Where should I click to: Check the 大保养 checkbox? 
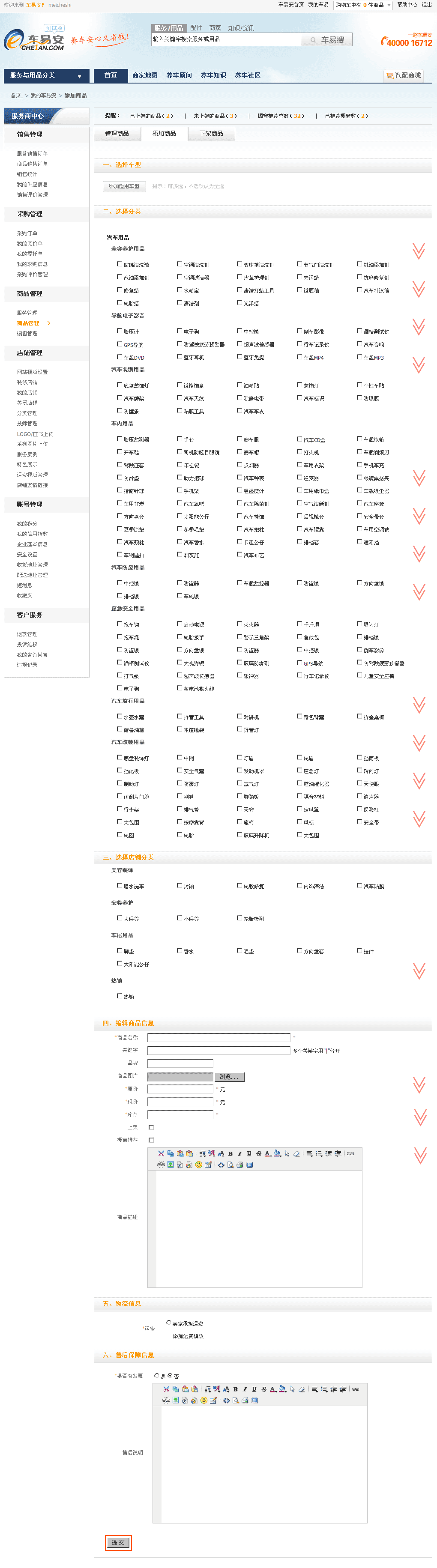click(119, 918)
